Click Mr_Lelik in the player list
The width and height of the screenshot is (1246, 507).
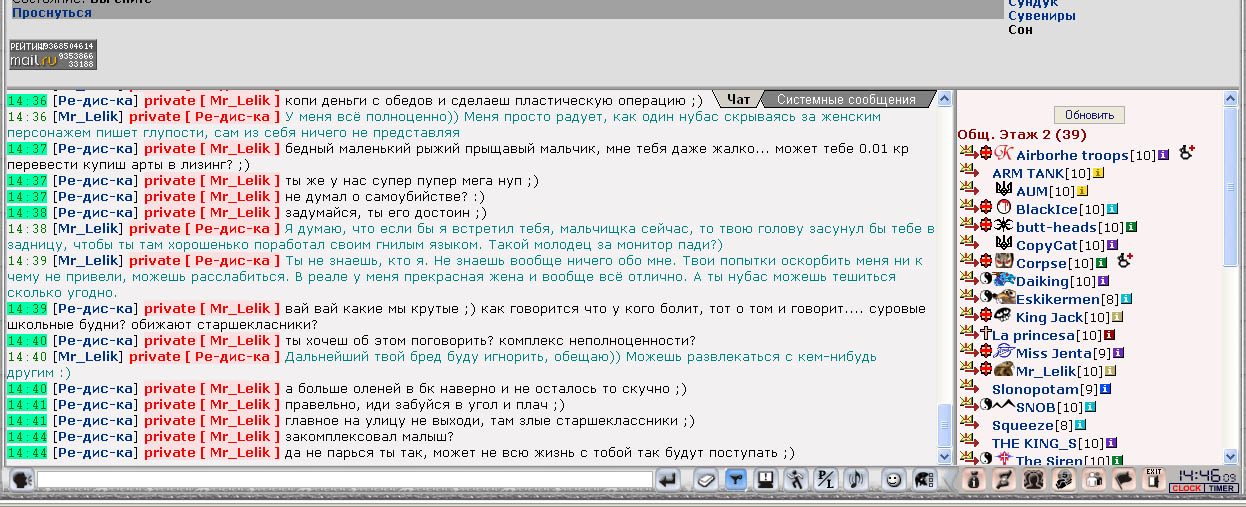click(1045, 371)
